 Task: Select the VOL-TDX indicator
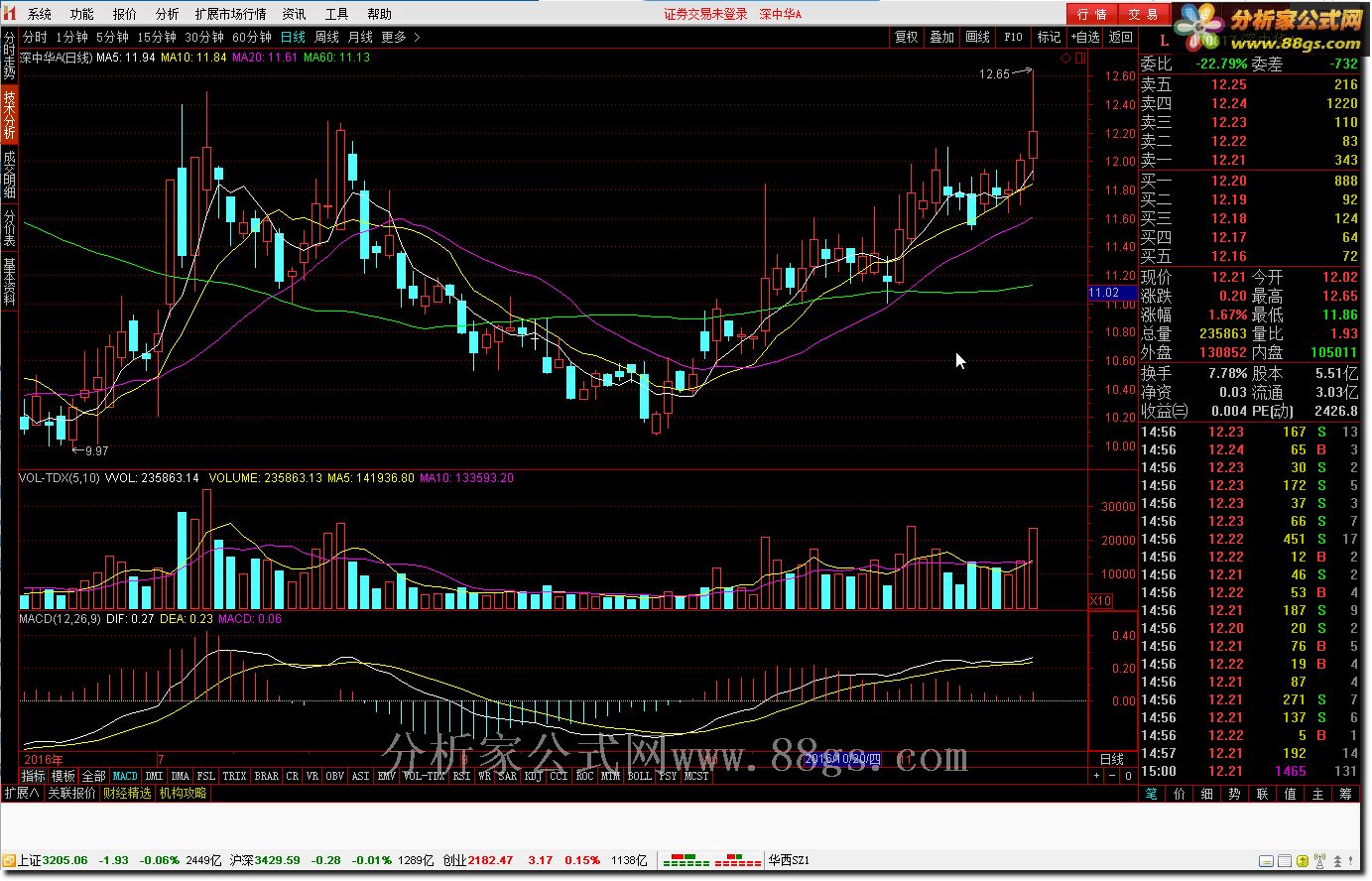click(x=424, y=776)
